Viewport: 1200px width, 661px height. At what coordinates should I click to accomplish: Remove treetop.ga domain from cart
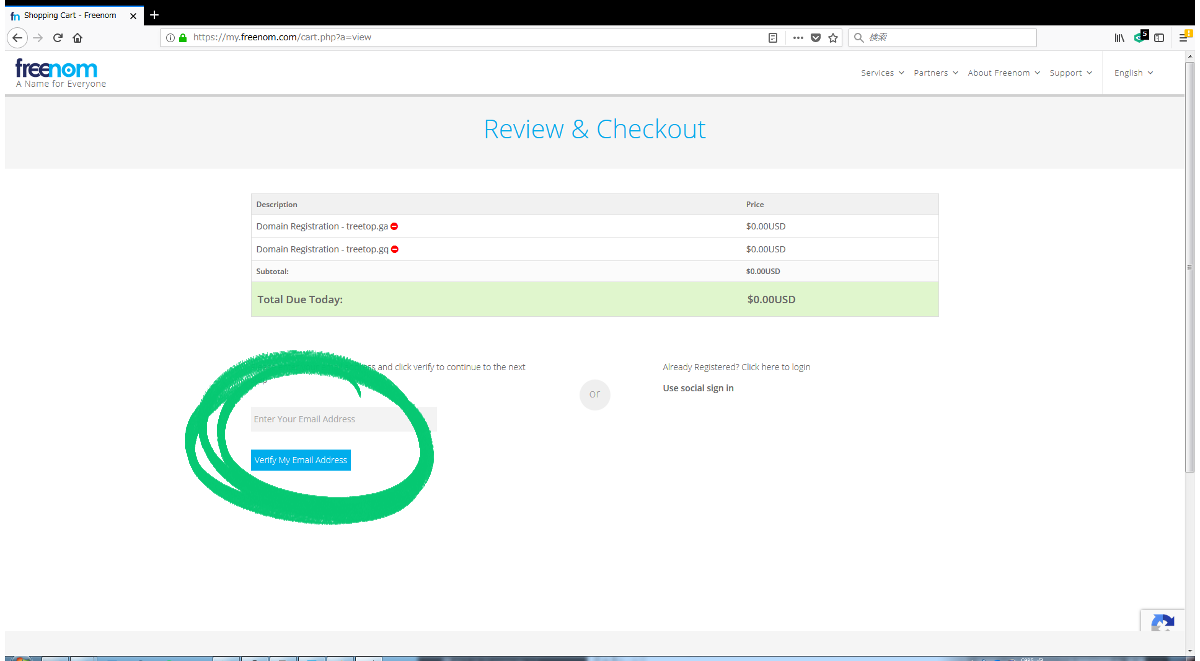click(x=394, y=226)
